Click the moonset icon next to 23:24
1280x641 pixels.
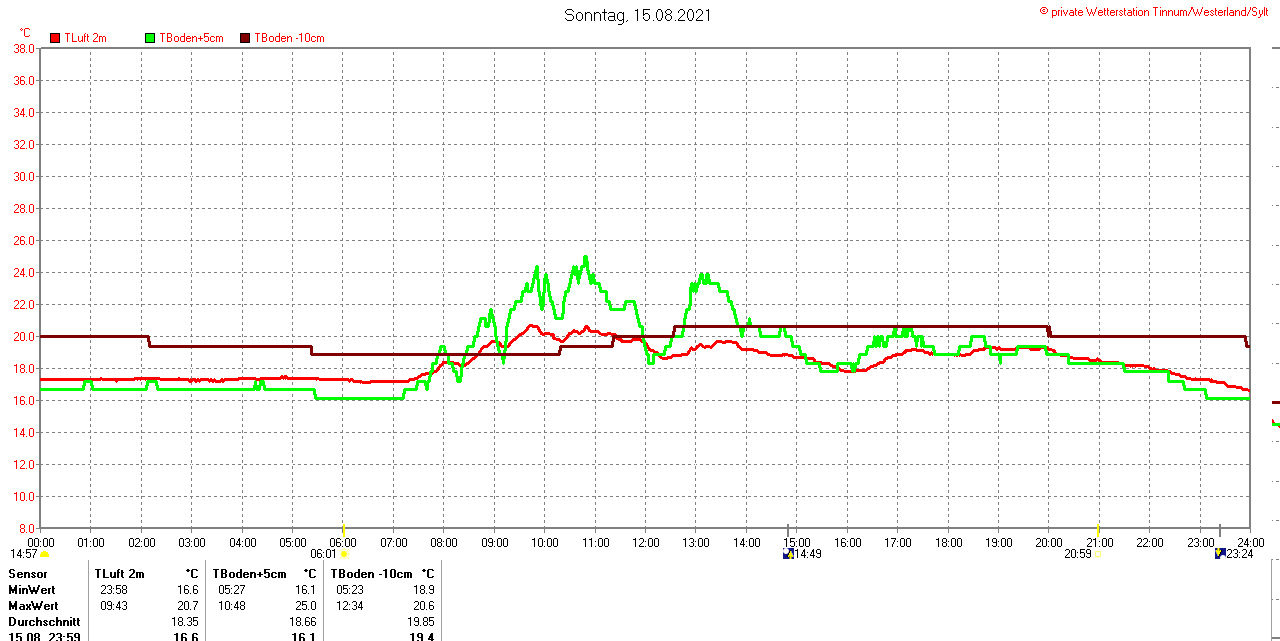pyautogui.click(x=1219, y=553)
